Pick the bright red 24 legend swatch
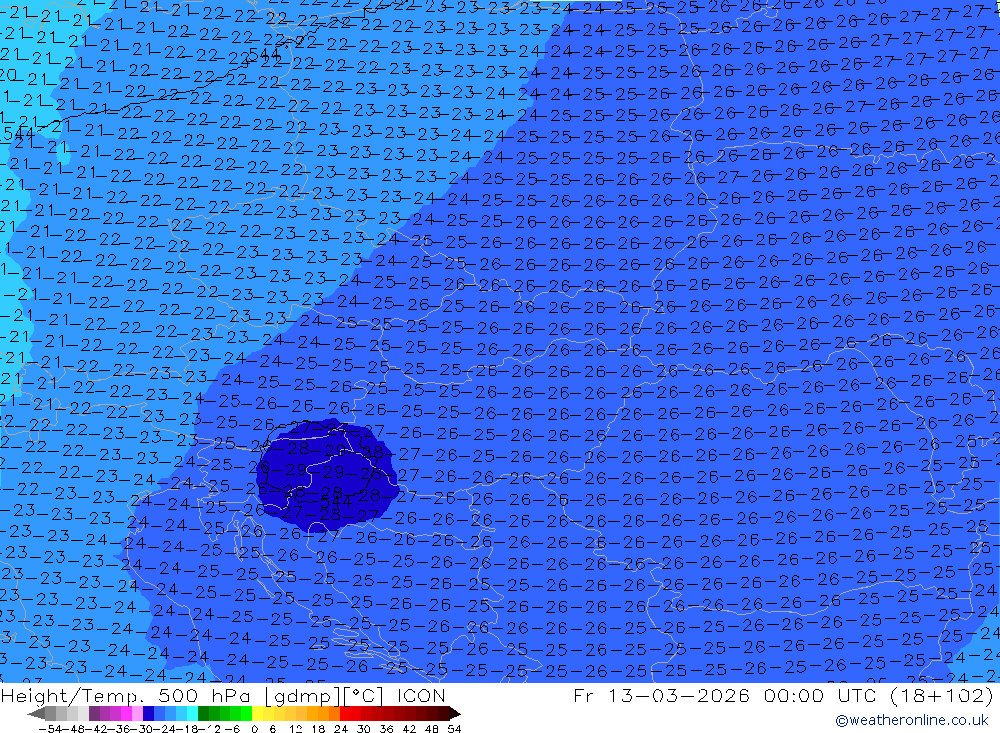The height and width of the screenshot is (733, 1000). coord(345,714)
